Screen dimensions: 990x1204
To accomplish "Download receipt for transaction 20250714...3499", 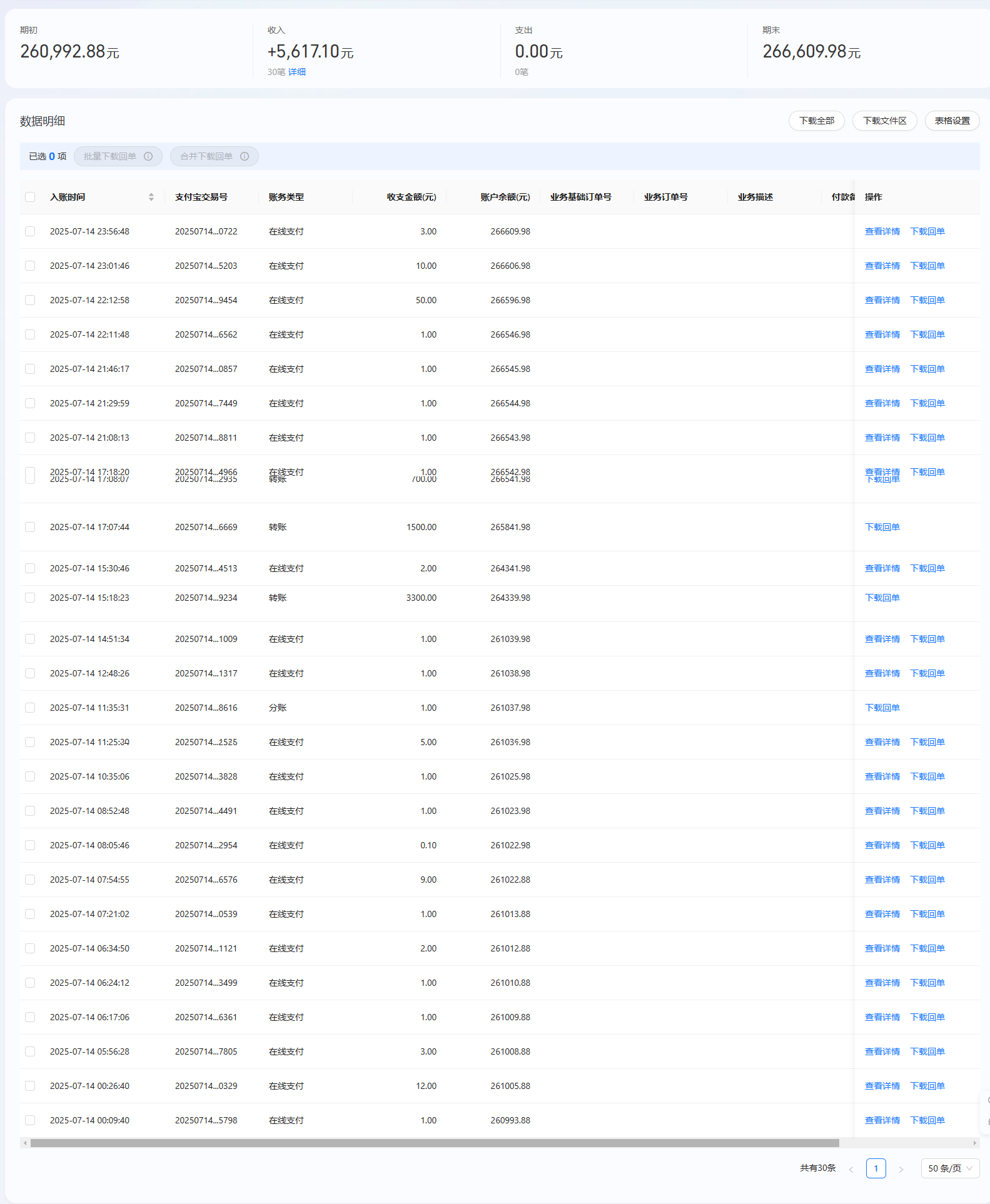I will coord(927,983).
